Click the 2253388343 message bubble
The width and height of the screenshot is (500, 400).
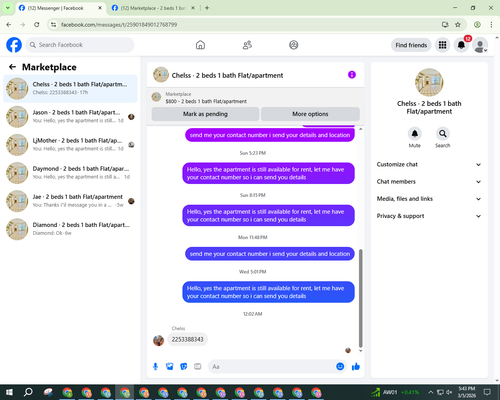[x=187, y=339]
